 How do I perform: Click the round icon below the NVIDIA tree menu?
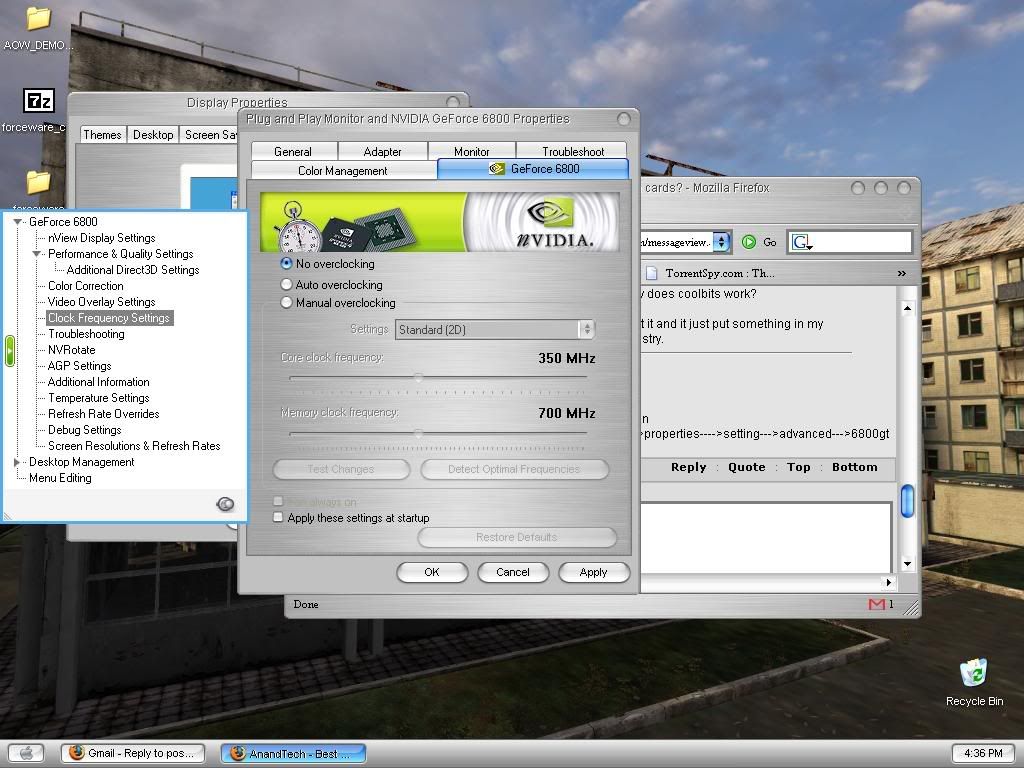[225, 504]
